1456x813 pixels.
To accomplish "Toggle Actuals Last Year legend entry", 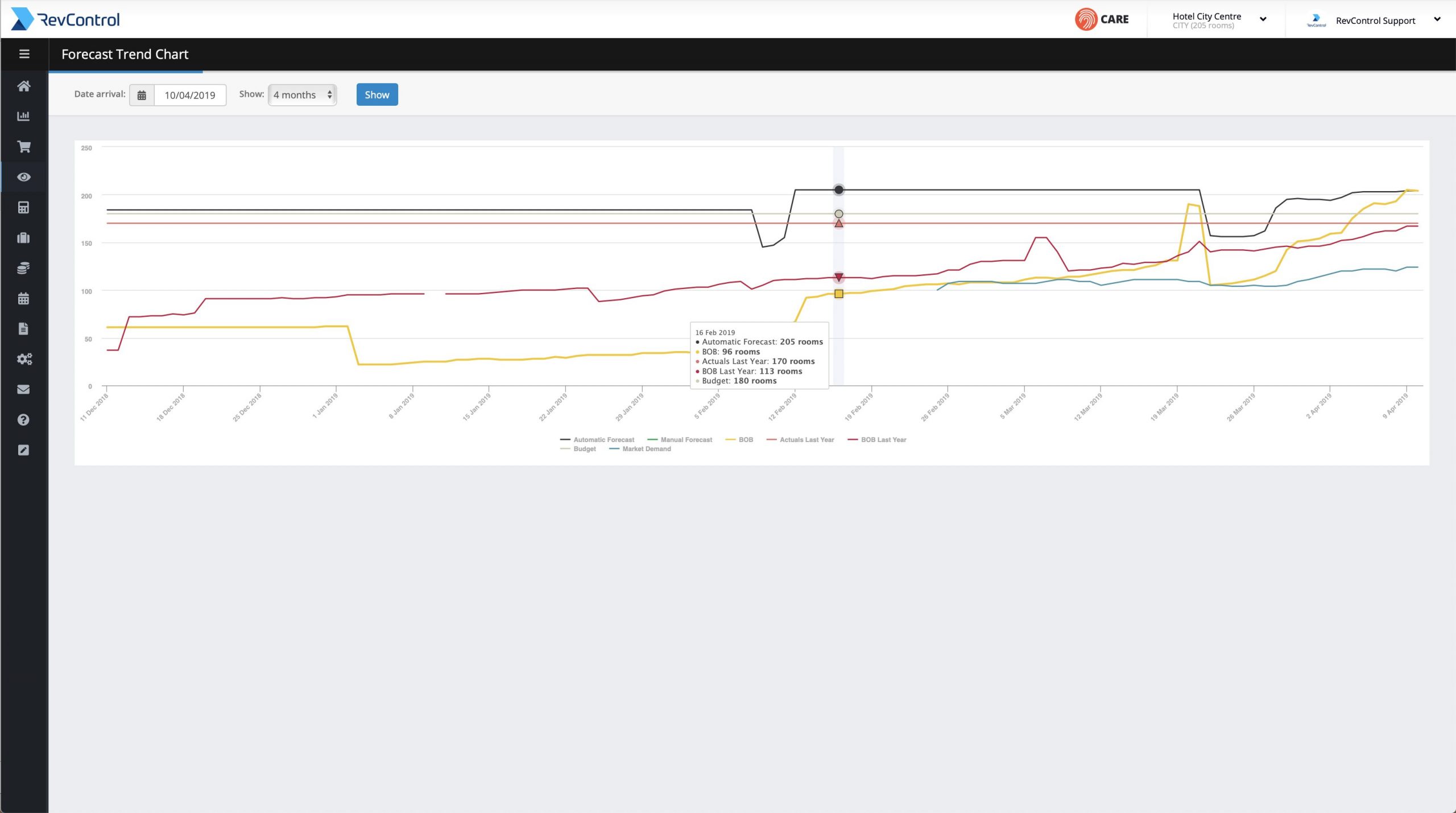I will click(800, 440).
